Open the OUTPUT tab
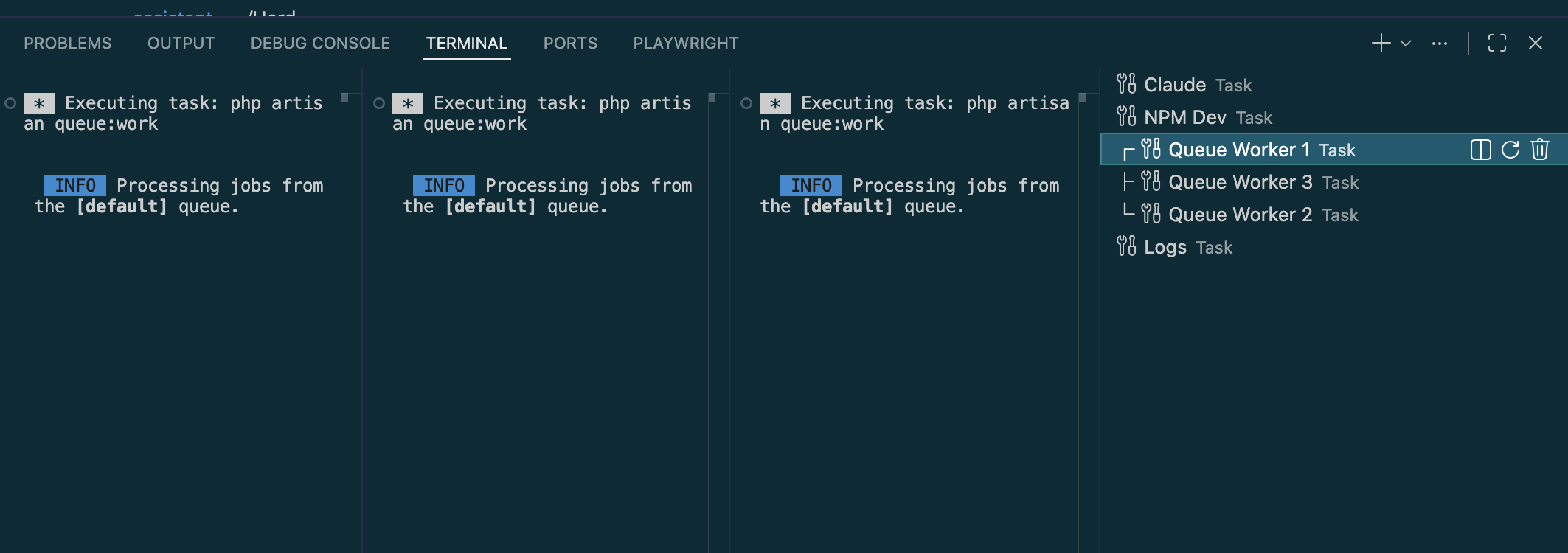The image size is (1568, 553). click(181, 44)
